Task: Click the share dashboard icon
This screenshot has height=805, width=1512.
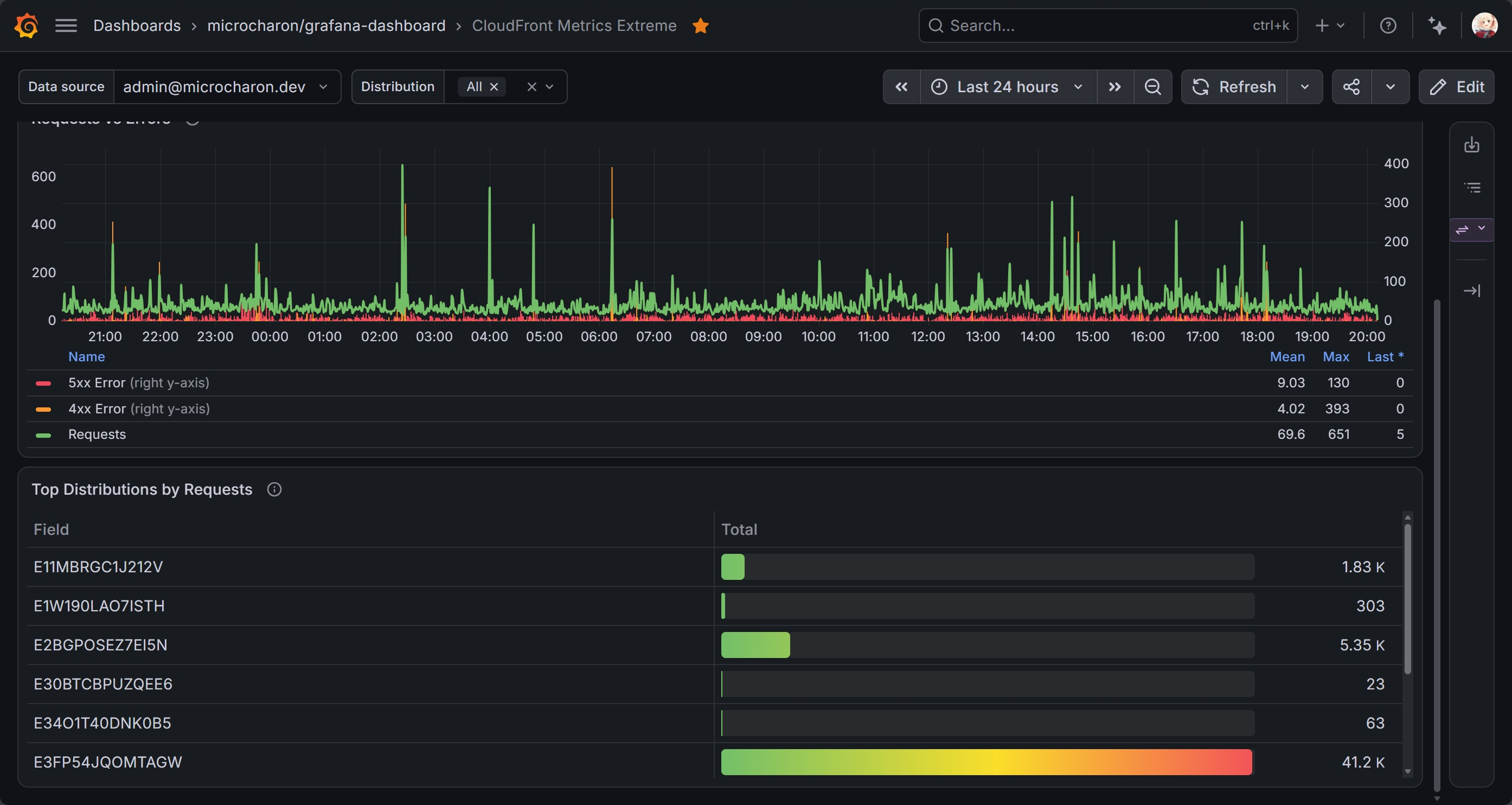Action: click(x=1351, y=87)
